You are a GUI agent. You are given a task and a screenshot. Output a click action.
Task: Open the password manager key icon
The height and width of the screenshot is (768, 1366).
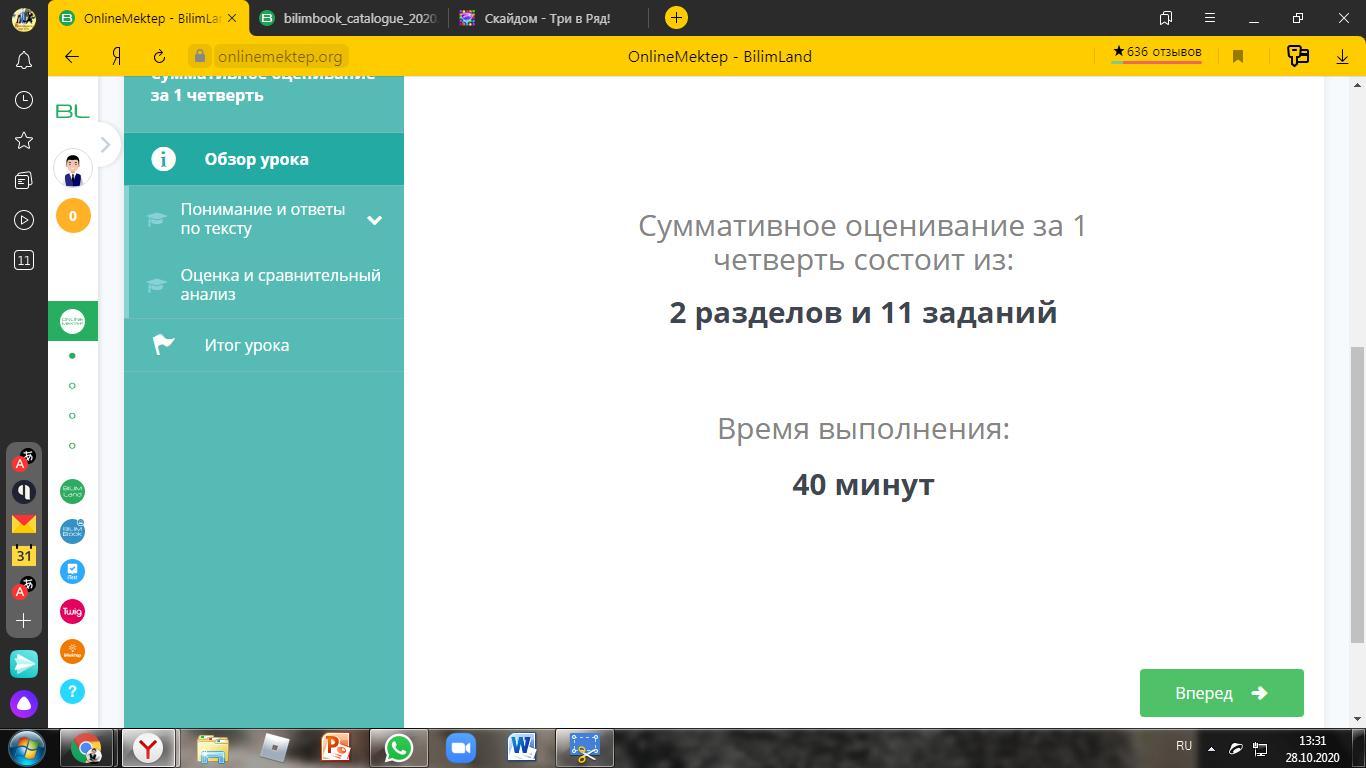pyautogui.click(x=1297, y=56)
